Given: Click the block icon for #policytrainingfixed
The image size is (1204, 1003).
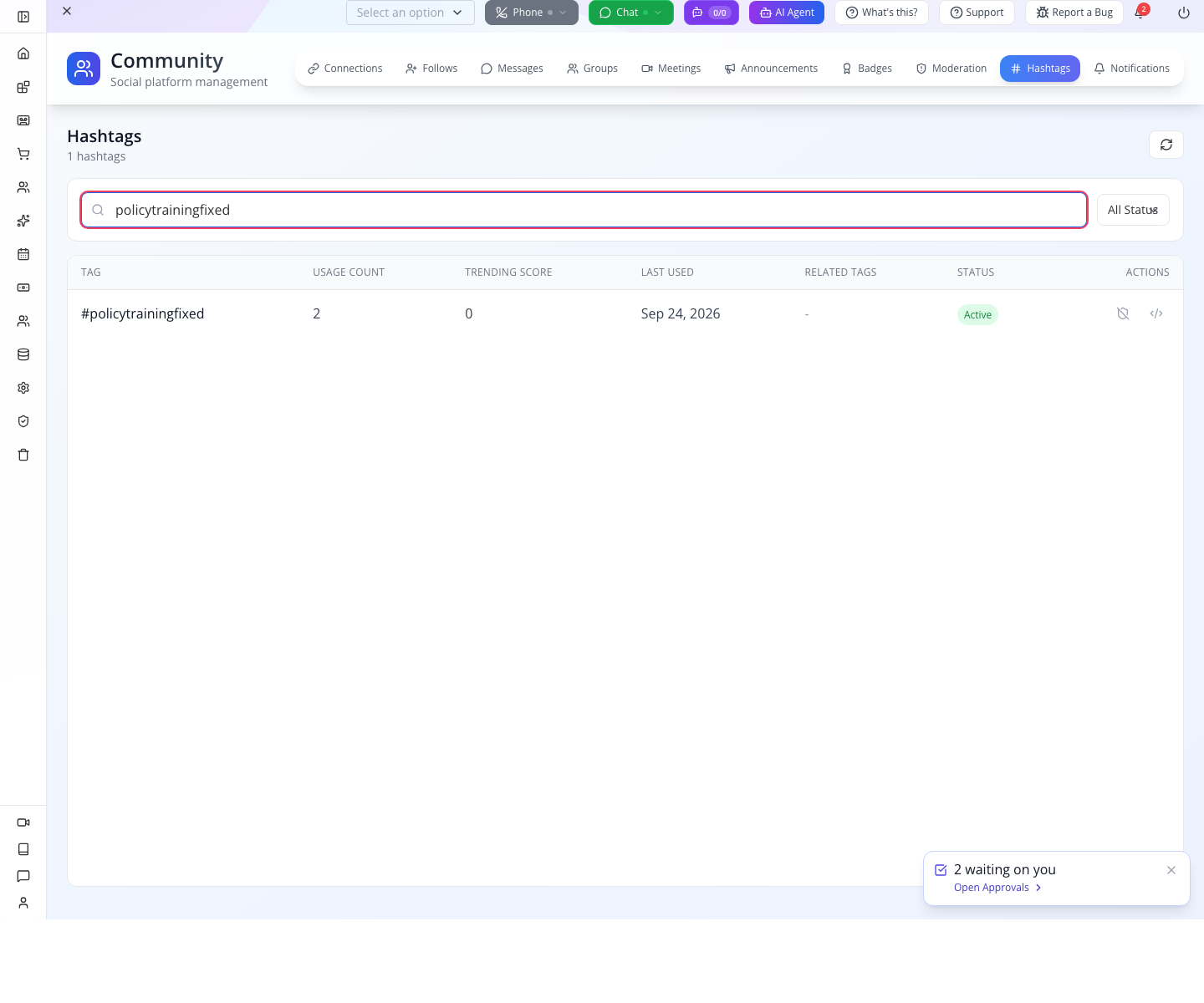Looking at the screenshot, I should pyautogui.click(x=1123, y=313).
